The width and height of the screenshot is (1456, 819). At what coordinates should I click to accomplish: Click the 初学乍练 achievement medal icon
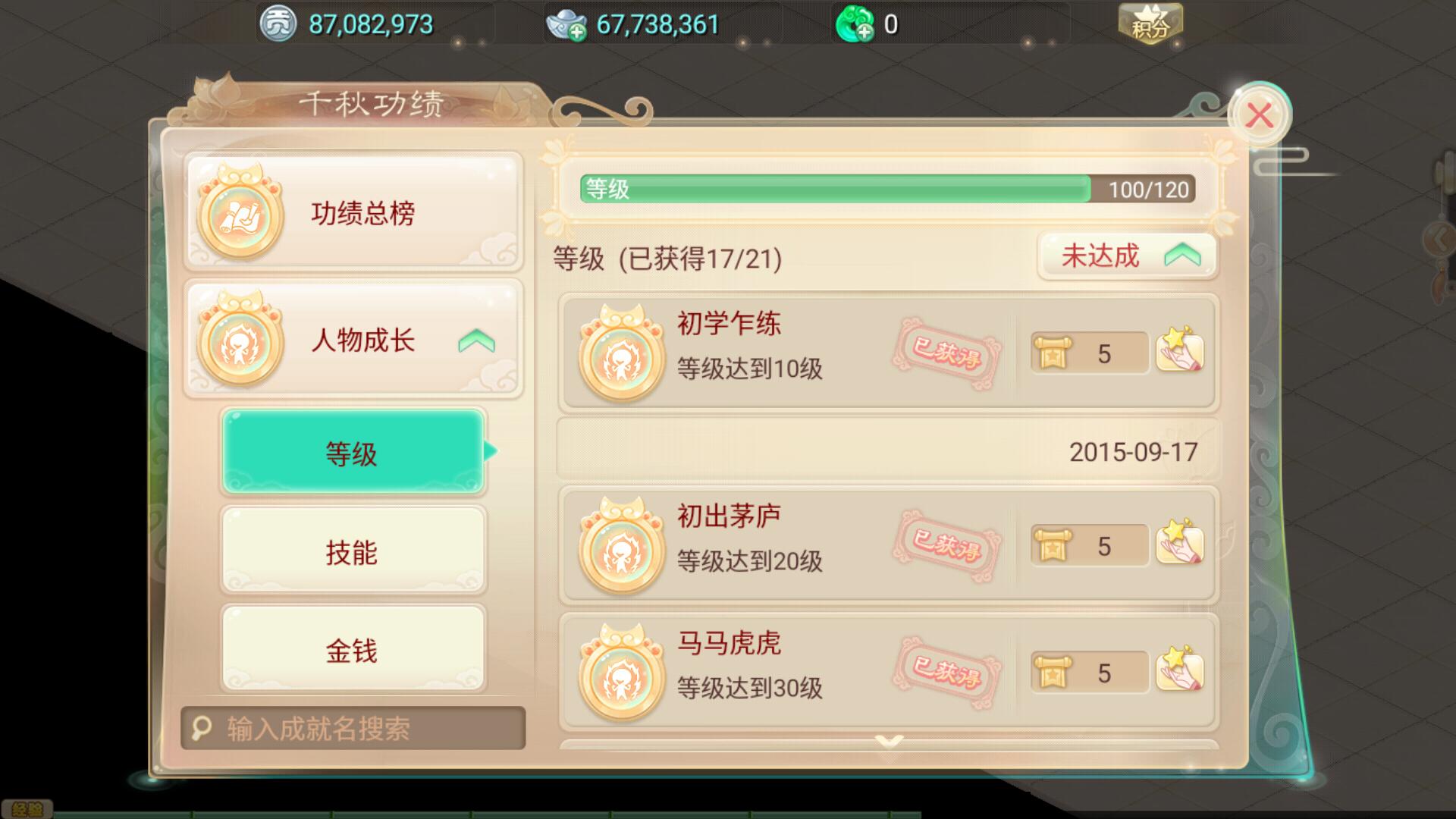coord(621,353)
